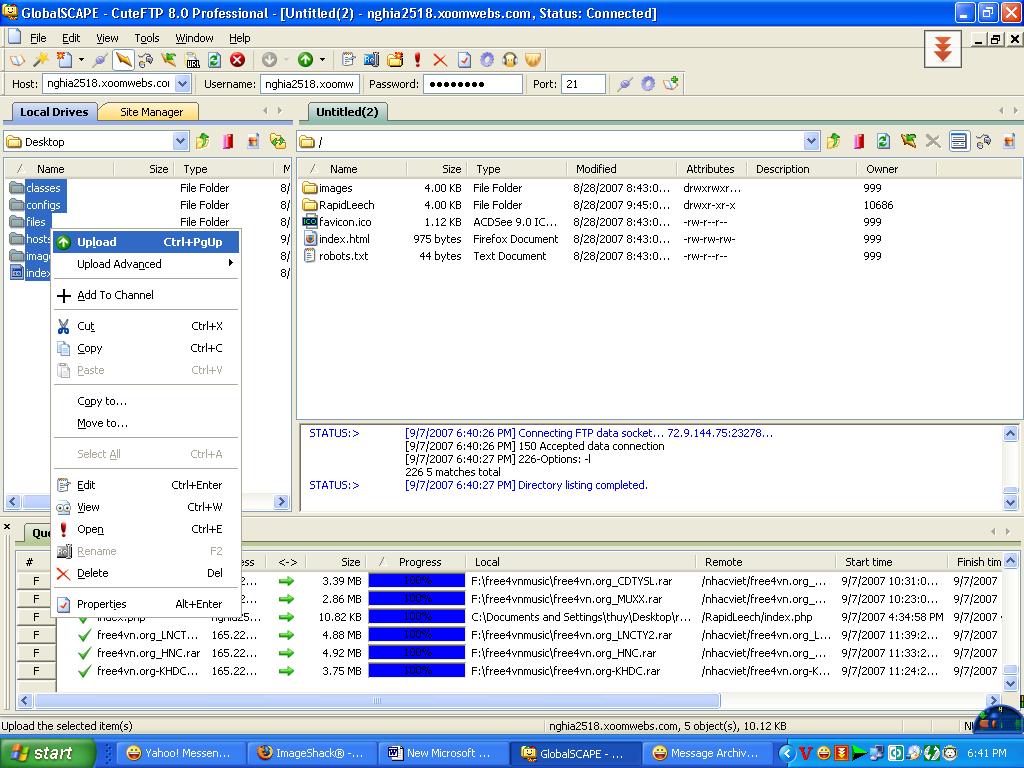Viewport: 1024px width, 768px height.
Task: Open the New document dropdown arrow
Action: (81, 60)
